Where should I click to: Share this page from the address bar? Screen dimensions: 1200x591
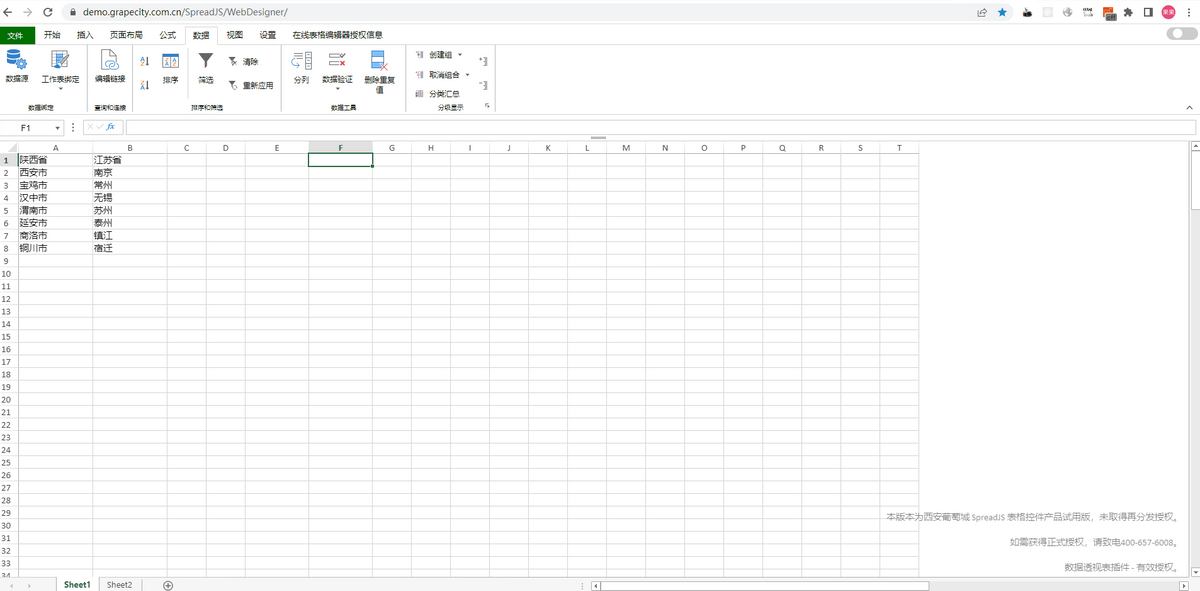[x=982, y=12]
